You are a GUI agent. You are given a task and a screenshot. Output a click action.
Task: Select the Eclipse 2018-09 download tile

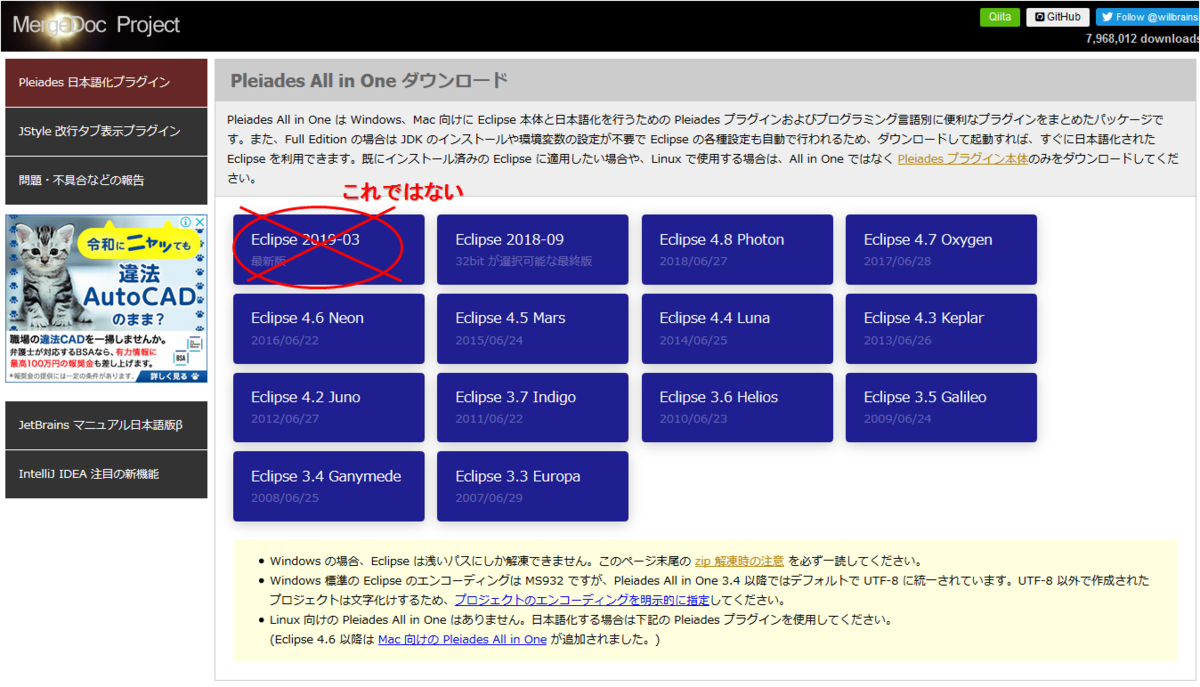(533, 249)
